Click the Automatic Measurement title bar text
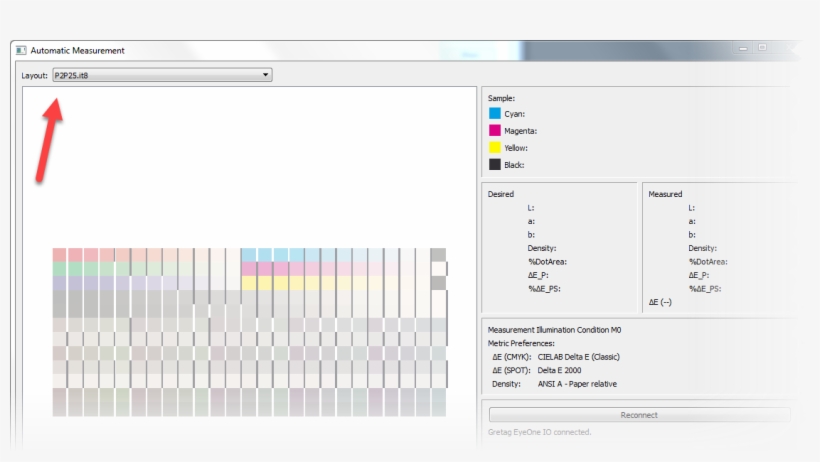 pos(77,50)
